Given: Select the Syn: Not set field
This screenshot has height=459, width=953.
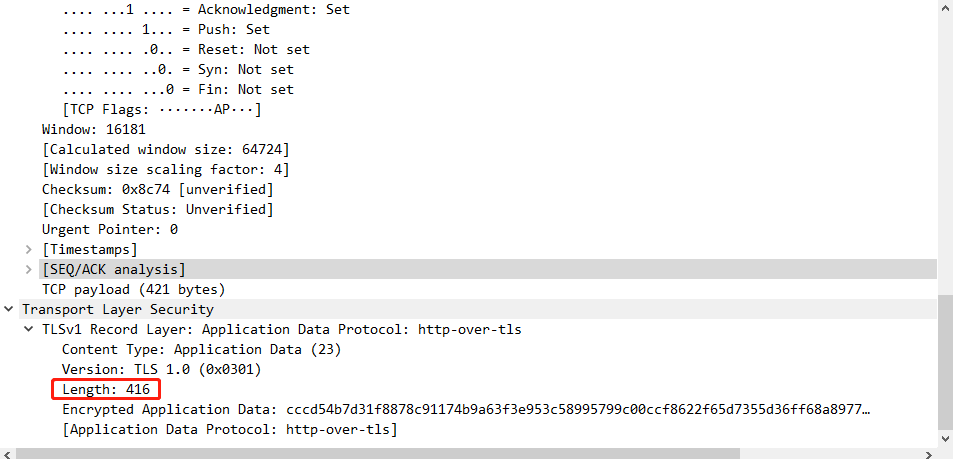Looking at the screenshot, I should click(x=178, y=69).
